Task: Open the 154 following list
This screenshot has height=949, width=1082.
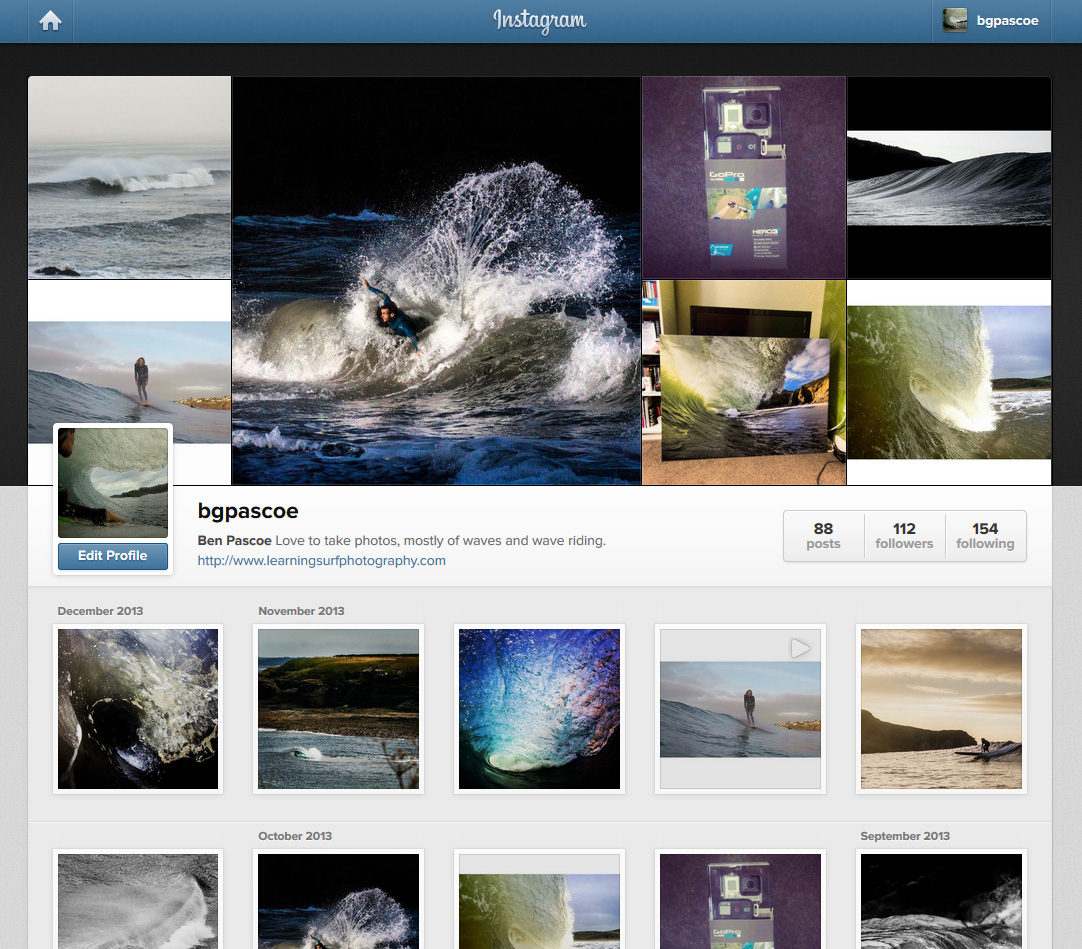Action: pyautogui.click(x=985, y=536)
